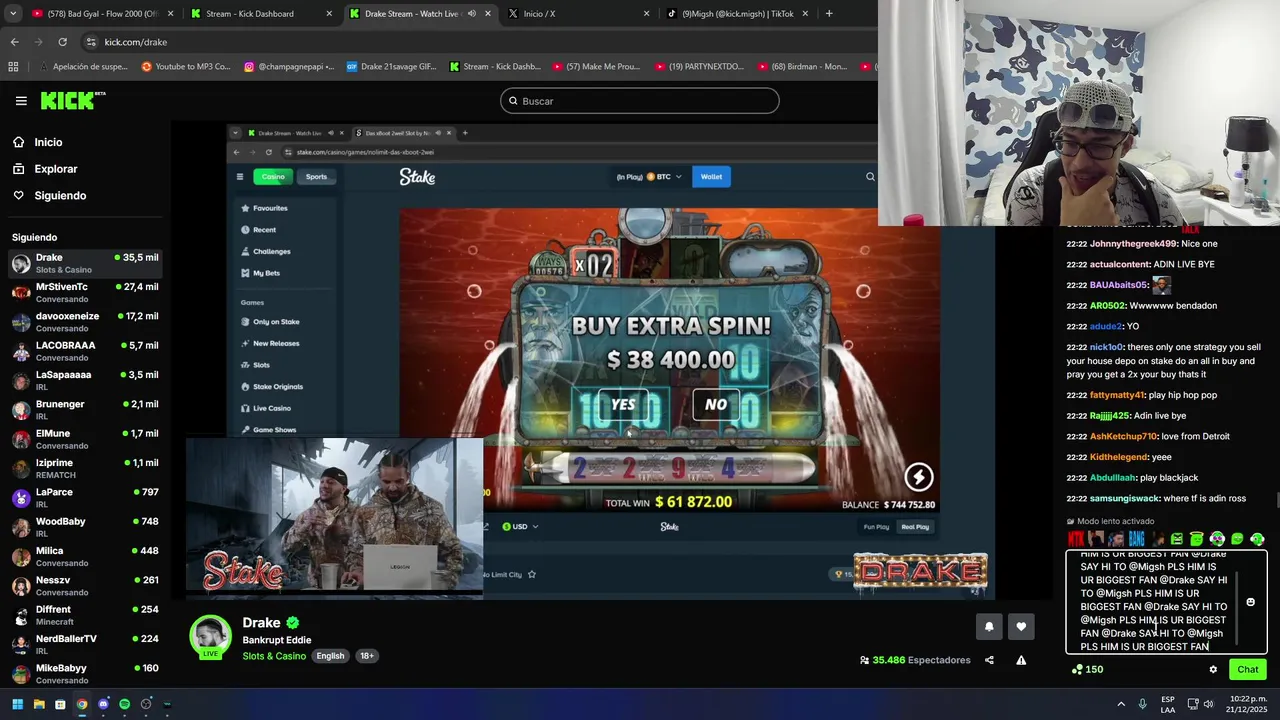Click the heart follow button
Screen dimensions: 1280x720
(x=1021, y=627)
